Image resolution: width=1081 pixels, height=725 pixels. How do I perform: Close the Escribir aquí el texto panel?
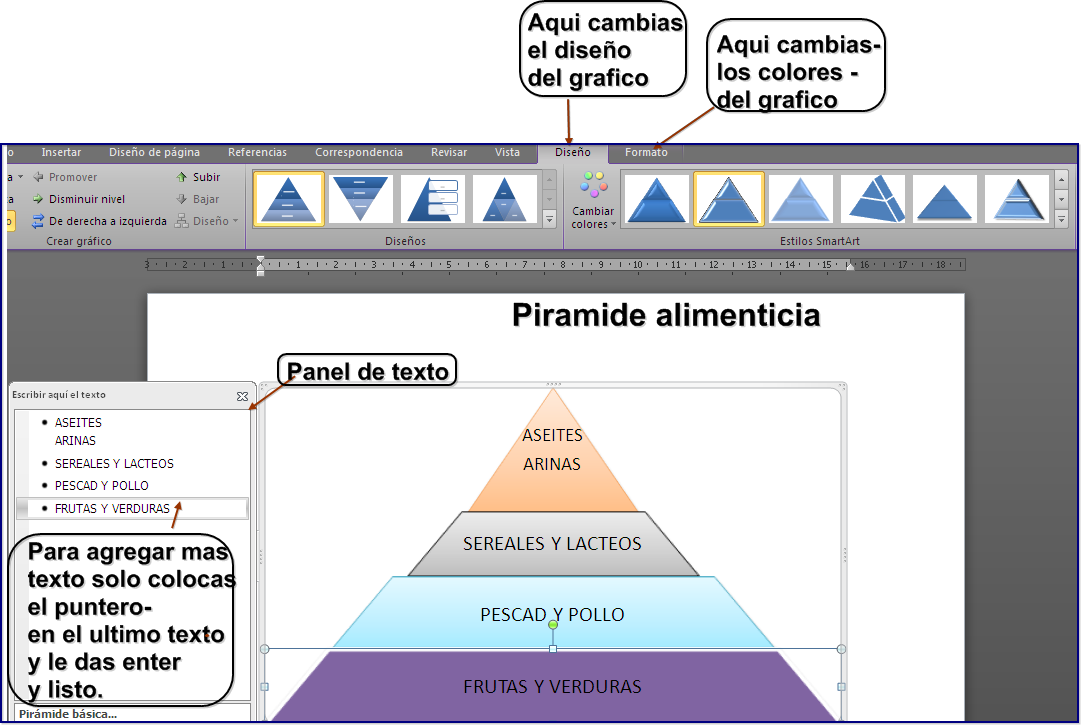[x=242, y=395]
